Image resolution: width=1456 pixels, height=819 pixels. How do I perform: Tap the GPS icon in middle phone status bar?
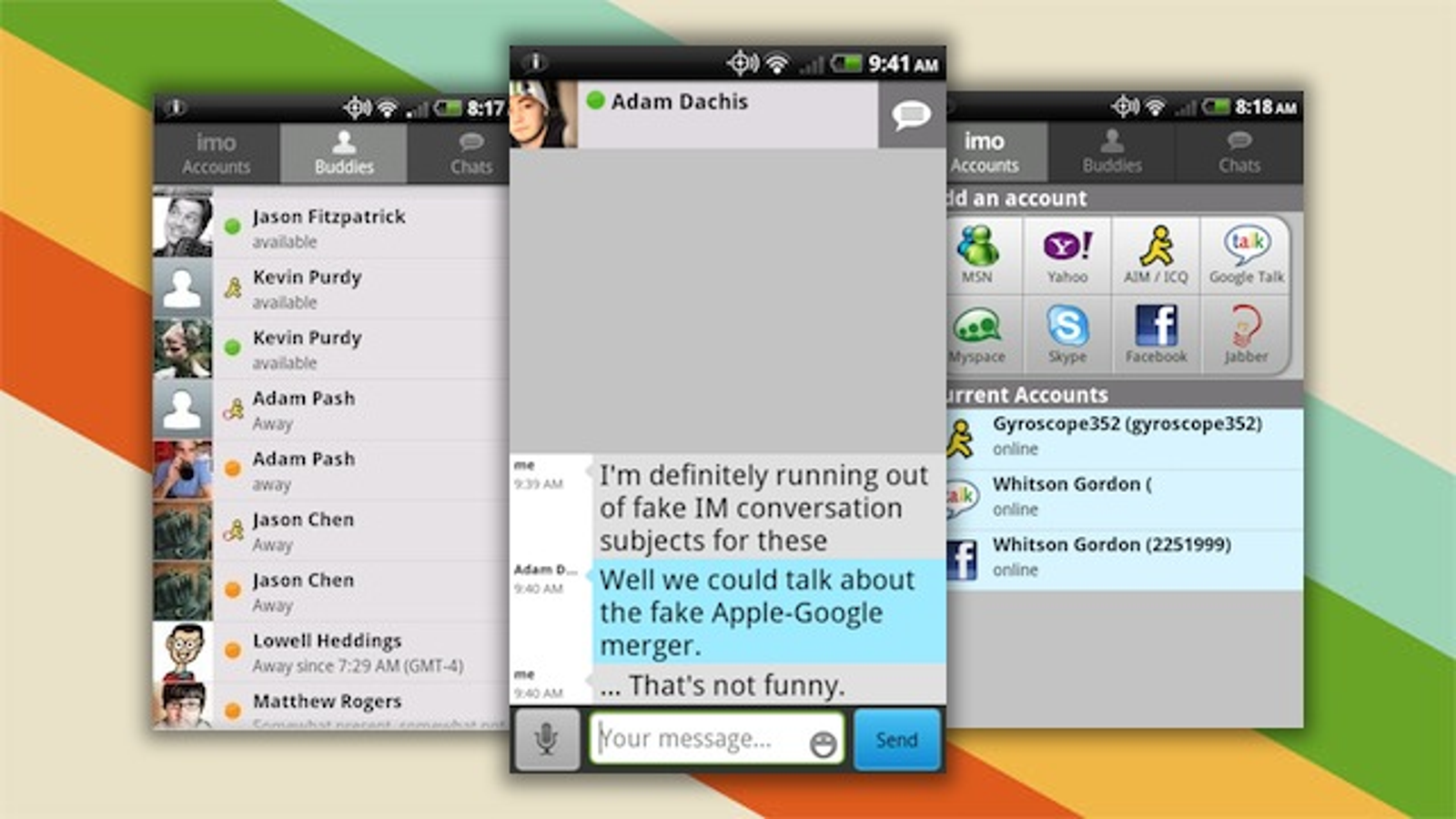pos(743,63)
